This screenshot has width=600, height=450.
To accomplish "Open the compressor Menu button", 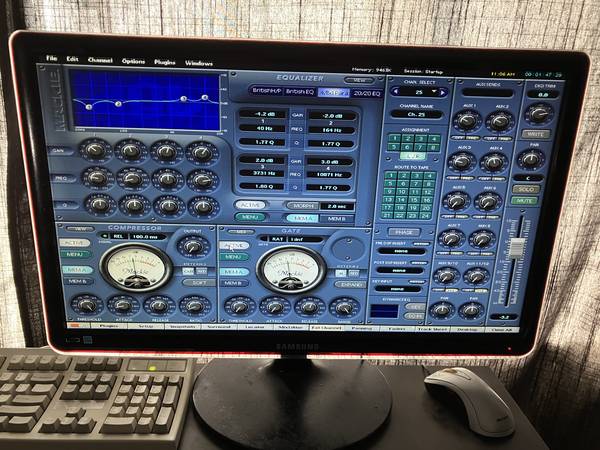I will click(x=75, y=255).
